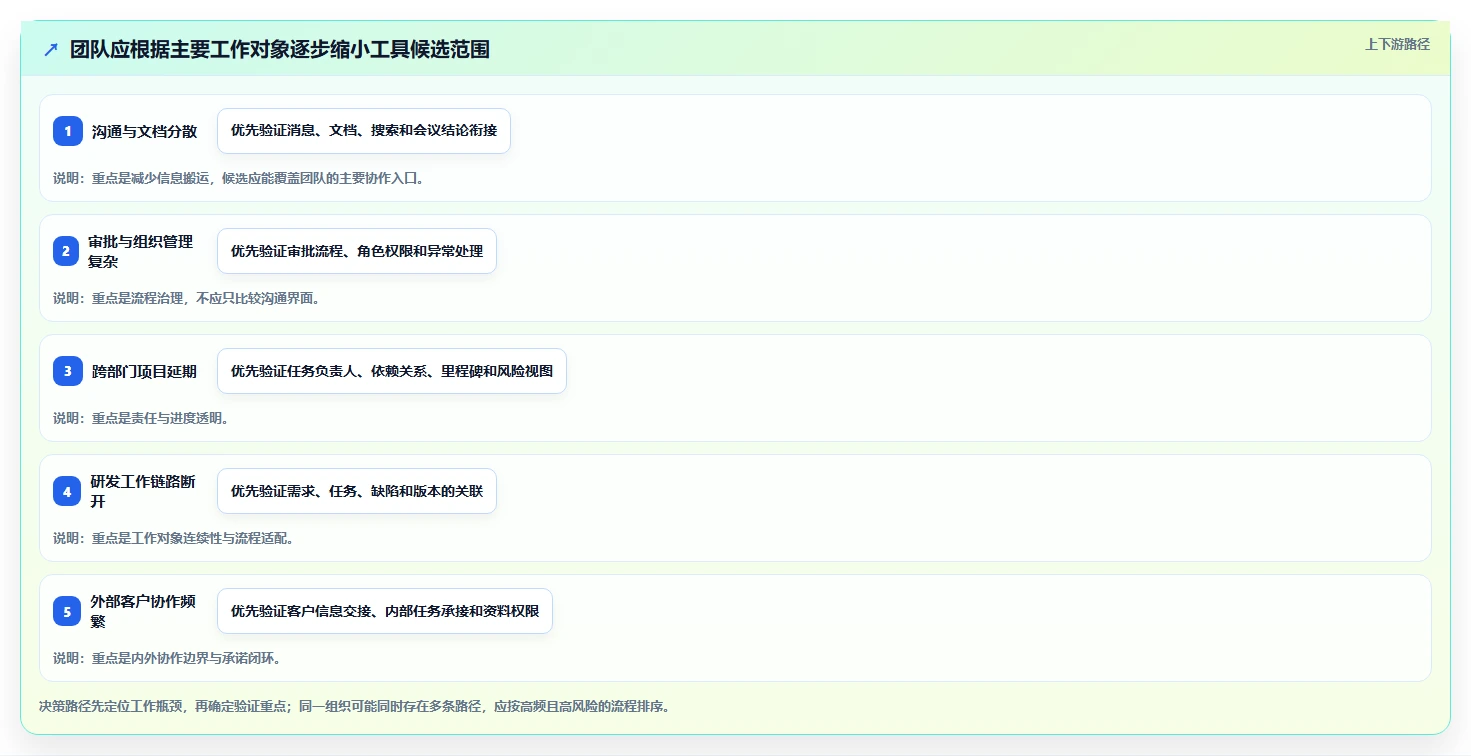
Task: Click the number 4 step badge
Action: pyautogui.click(x=67, y=491)
